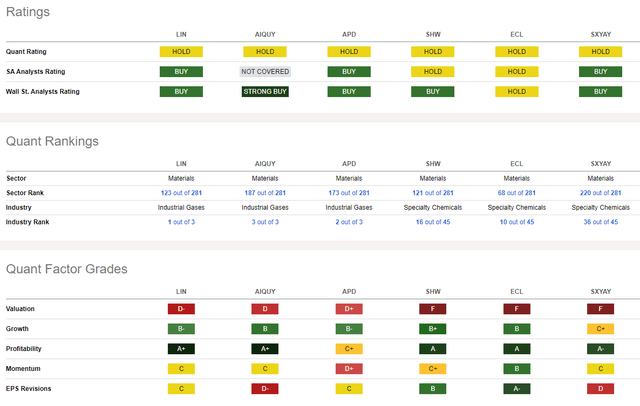The image size is (640, 406).
Task: Click LIN Industrial Gases industry cell
Action: click(x=181, y=208)
